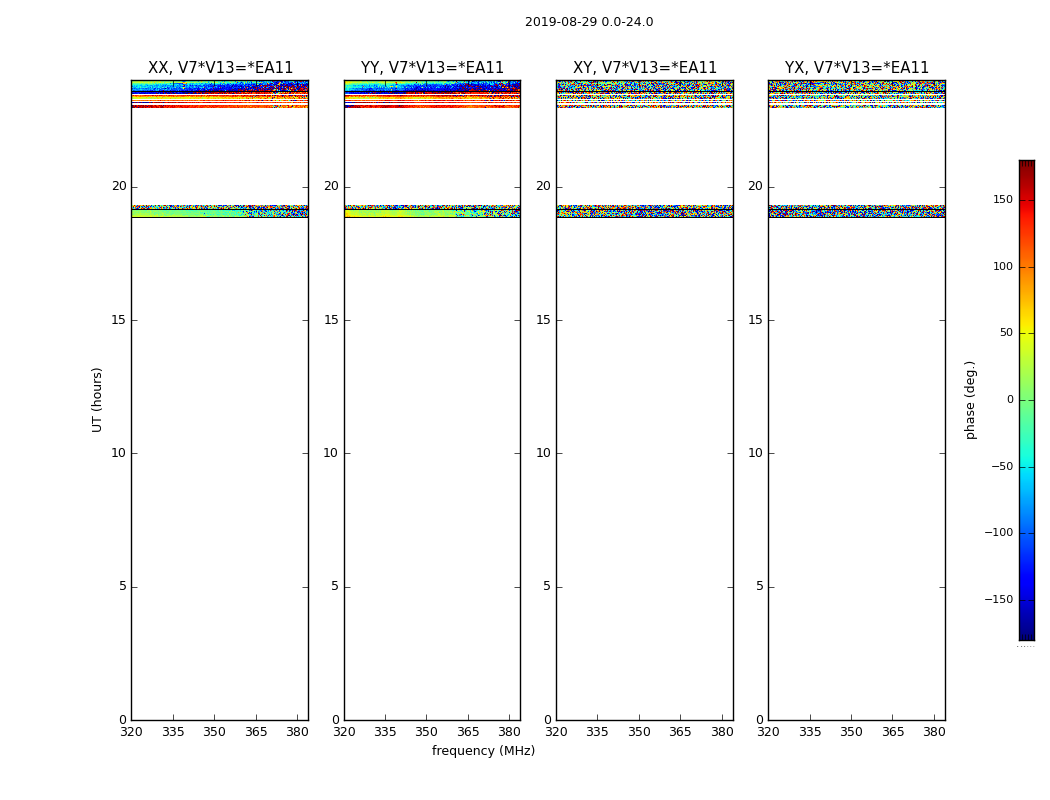Select the 'XX, V7*V13=*EA11' panel title

point(220,68)
